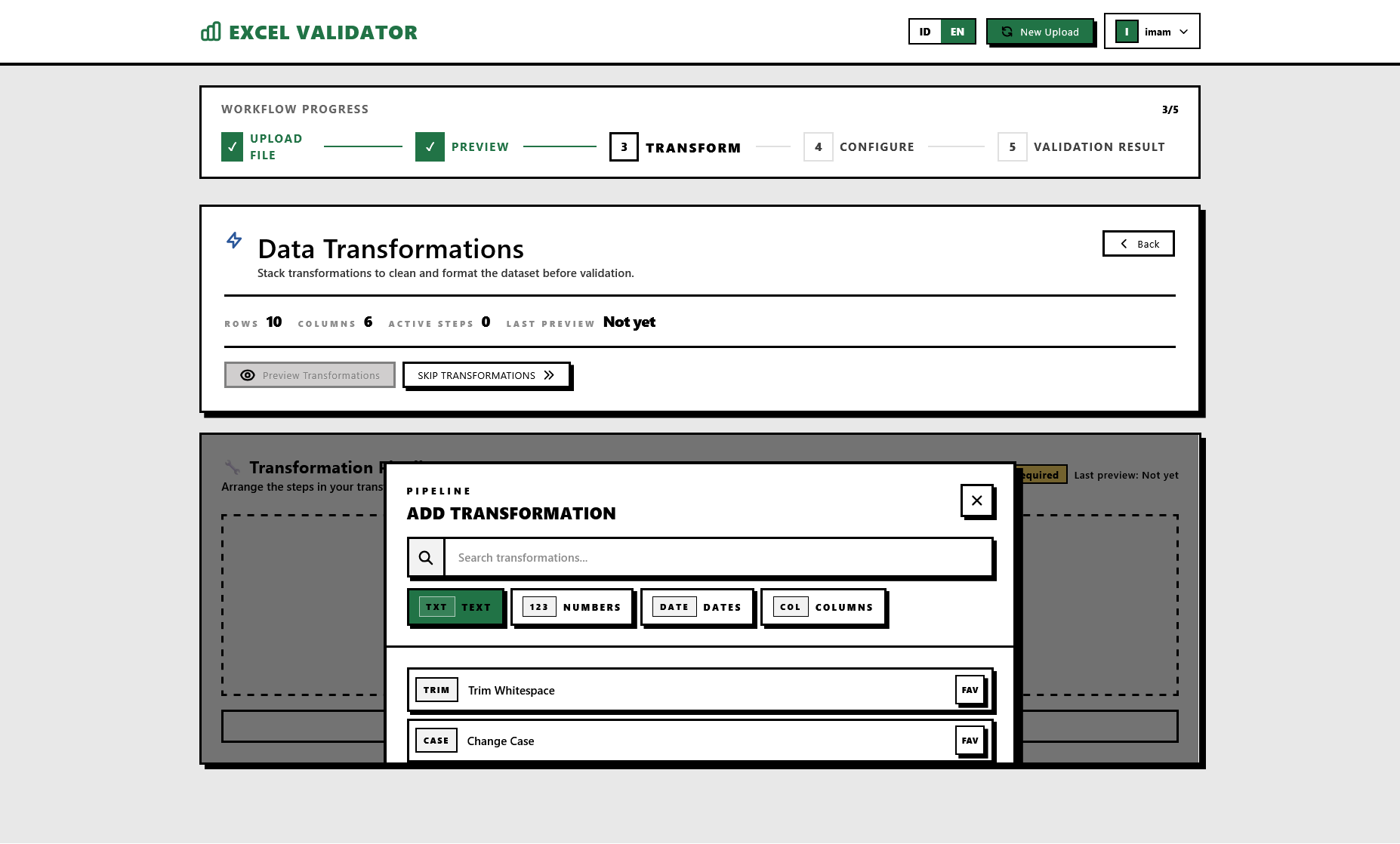The width and height of the screenshot is (1400, 844).
Task: Favorite the Trim Whitespace transformation
Action: [x=970, y=690]
